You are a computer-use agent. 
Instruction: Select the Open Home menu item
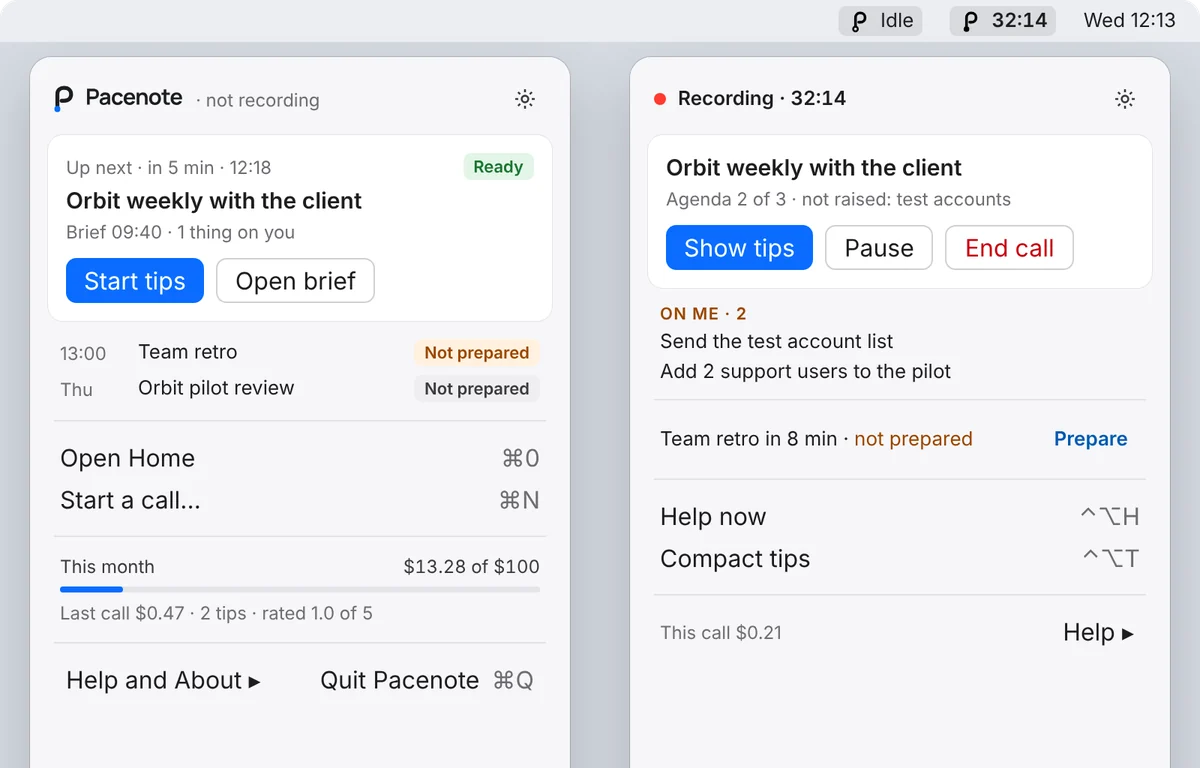click(x=300, y=459)
